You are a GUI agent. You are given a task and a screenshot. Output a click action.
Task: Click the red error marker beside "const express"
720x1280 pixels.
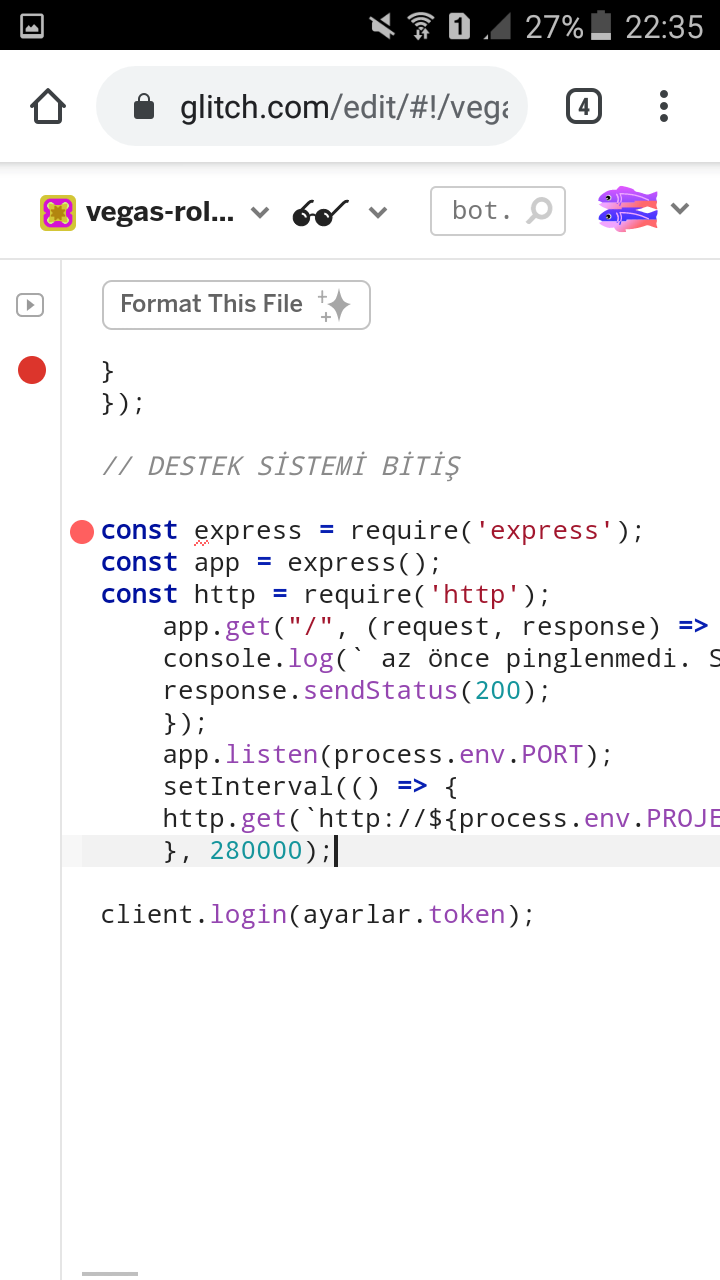point(82,531)
